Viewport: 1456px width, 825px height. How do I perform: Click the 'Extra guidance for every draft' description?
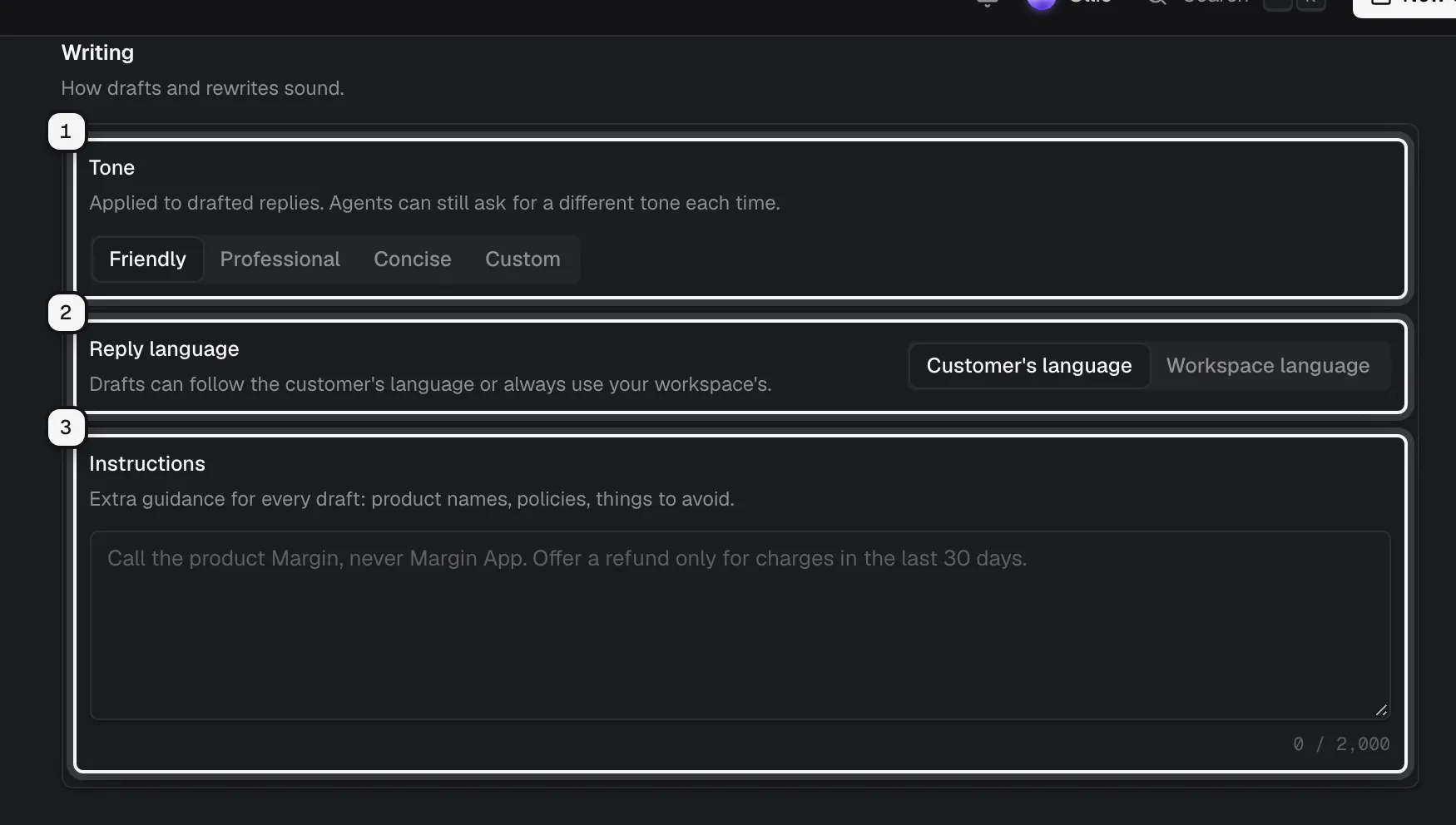412,499
